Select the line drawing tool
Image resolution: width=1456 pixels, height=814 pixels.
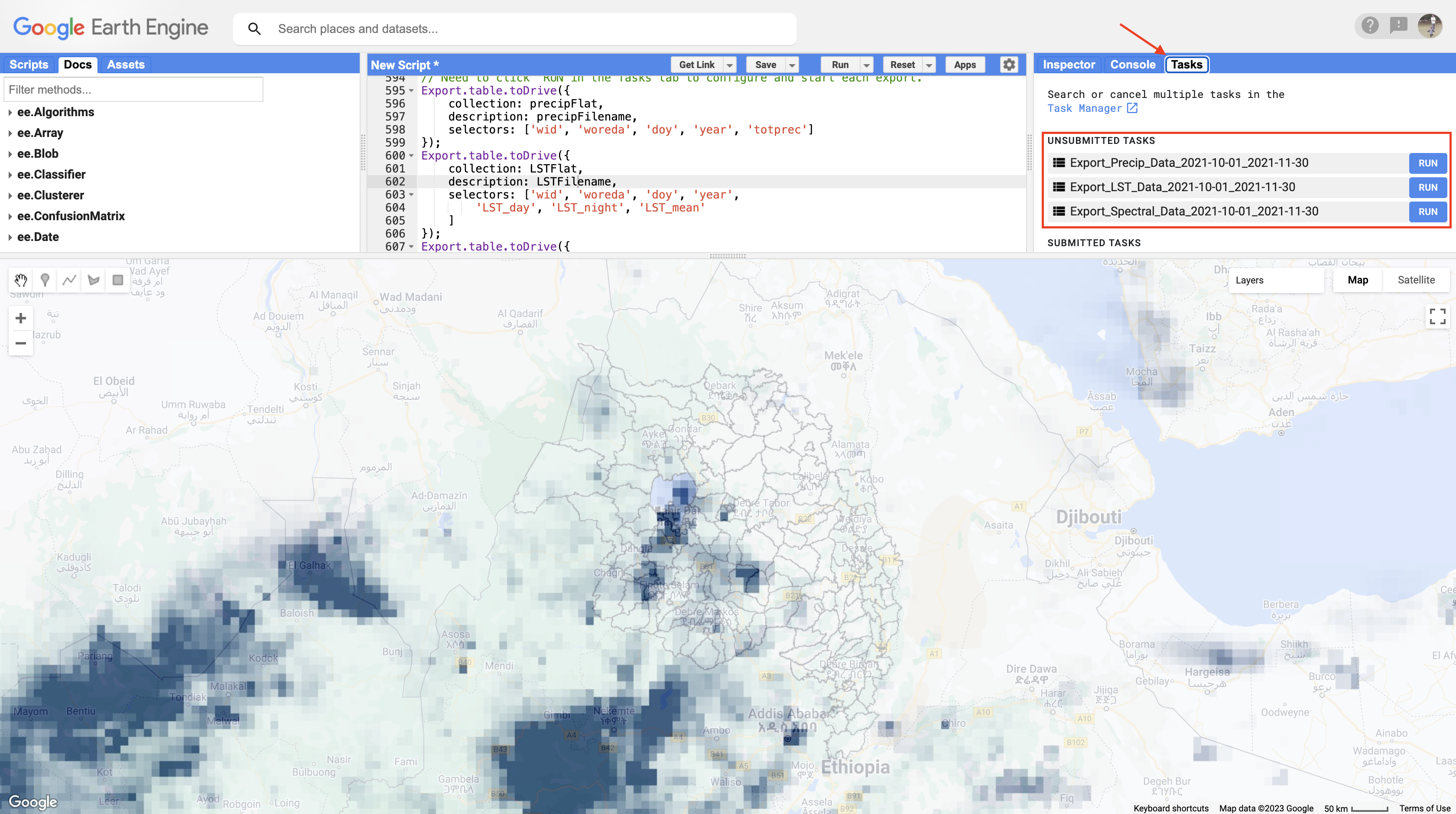pos(69,280)
